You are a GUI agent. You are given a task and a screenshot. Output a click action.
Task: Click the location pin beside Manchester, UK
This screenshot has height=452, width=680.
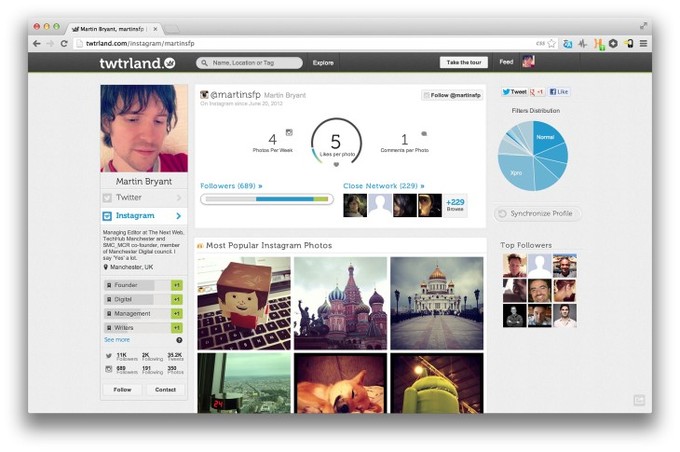coord(105,267)
